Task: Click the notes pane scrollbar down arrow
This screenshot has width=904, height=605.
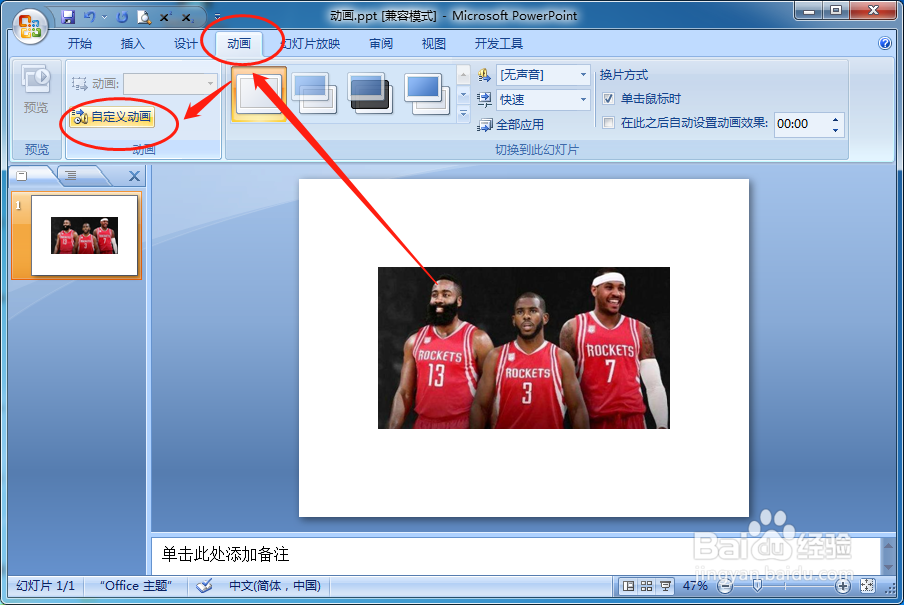Action: (x=888, y=568)
